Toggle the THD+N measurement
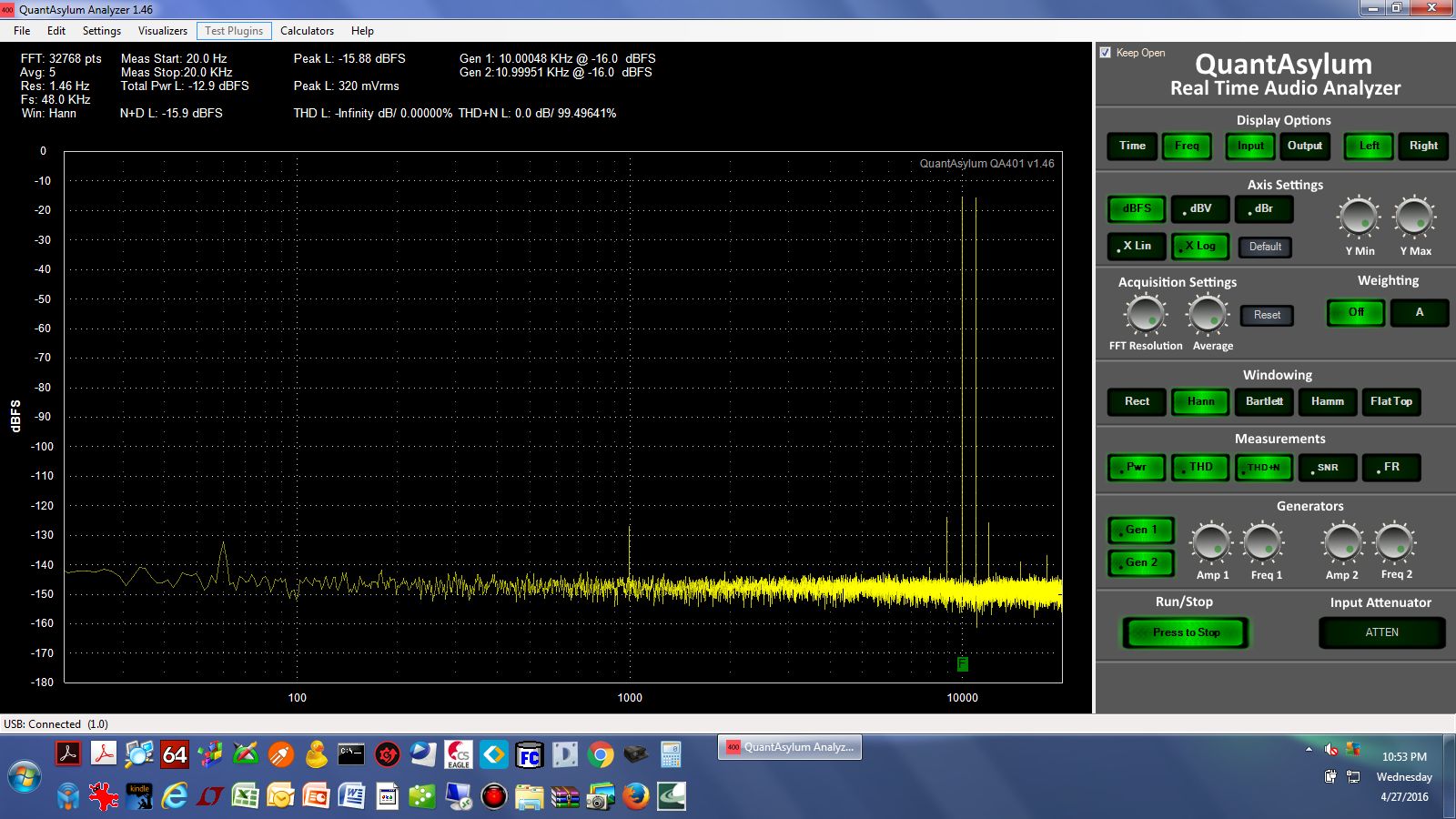This screenshot has height=819, width=1456. pyautogui.click(x=1264, y=467)
